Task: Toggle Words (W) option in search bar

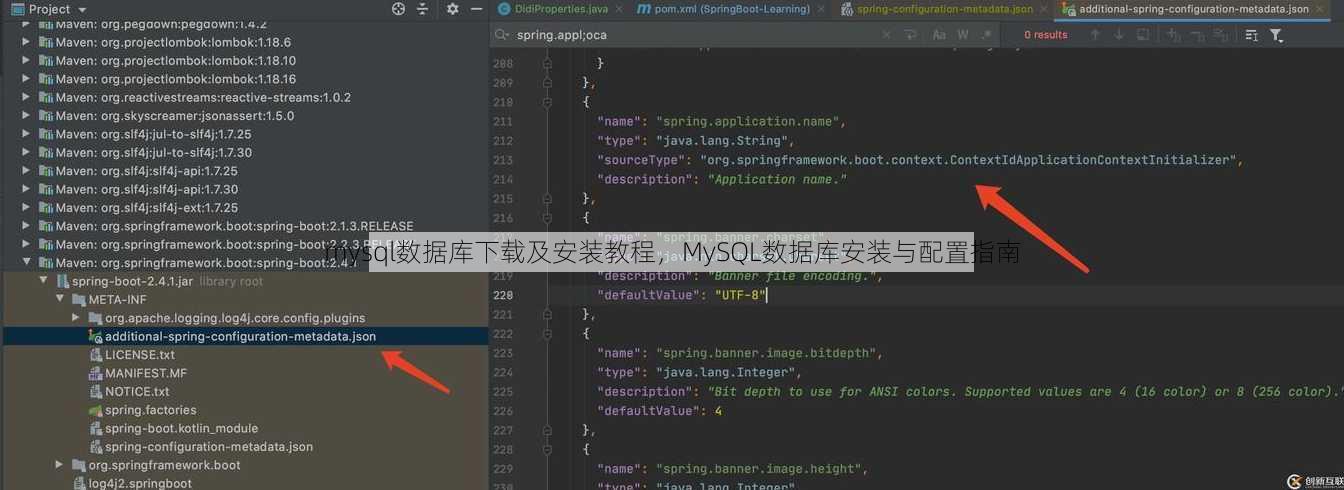Action: pyautogui.click(x=962, y=35)
